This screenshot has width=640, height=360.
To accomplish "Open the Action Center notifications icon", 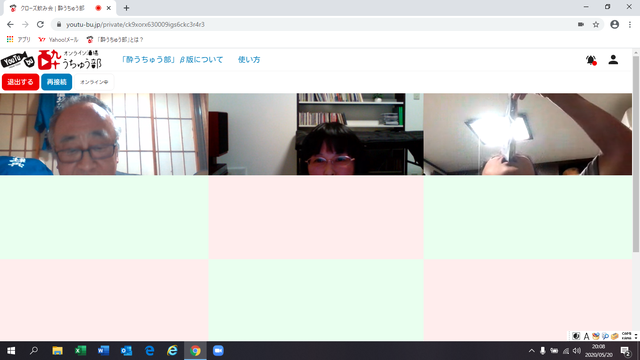I will pos(625,351).
